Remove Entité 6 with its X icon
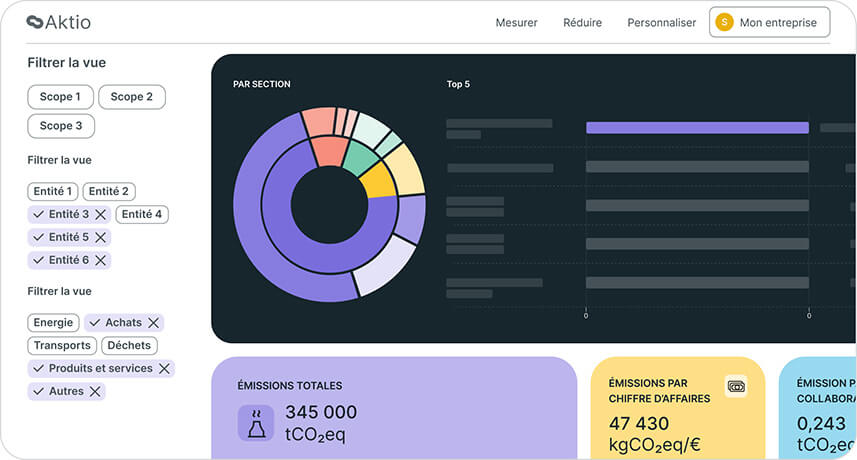This screenshot has width=857, height=460. coord(101,261)
